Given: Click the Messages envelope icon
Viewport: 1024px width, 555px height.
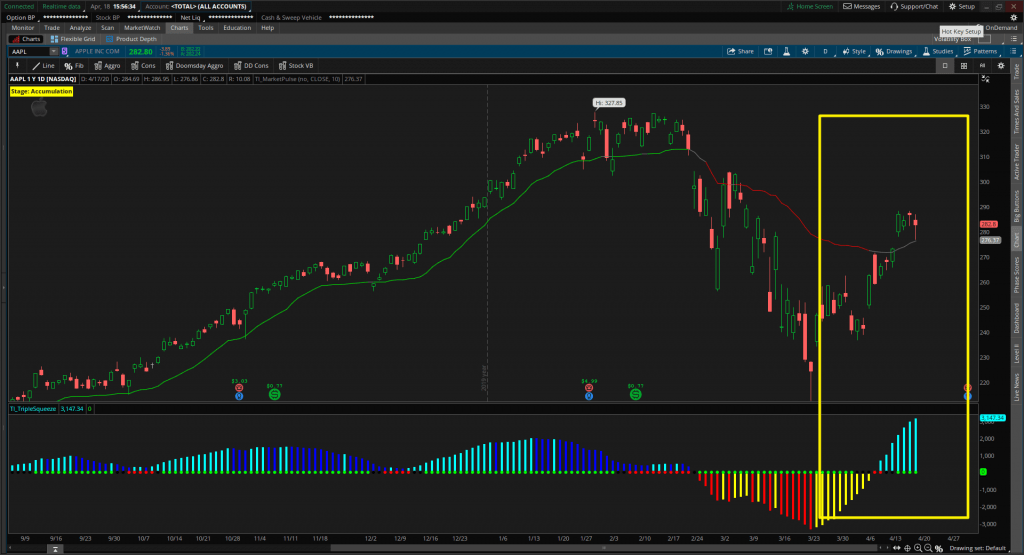Looking at the screenshot, I should pos(860,6).
